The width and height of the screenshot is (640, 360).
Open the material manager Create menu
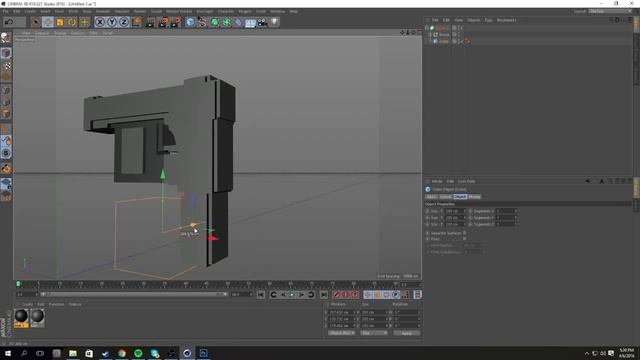click(27, 304)
